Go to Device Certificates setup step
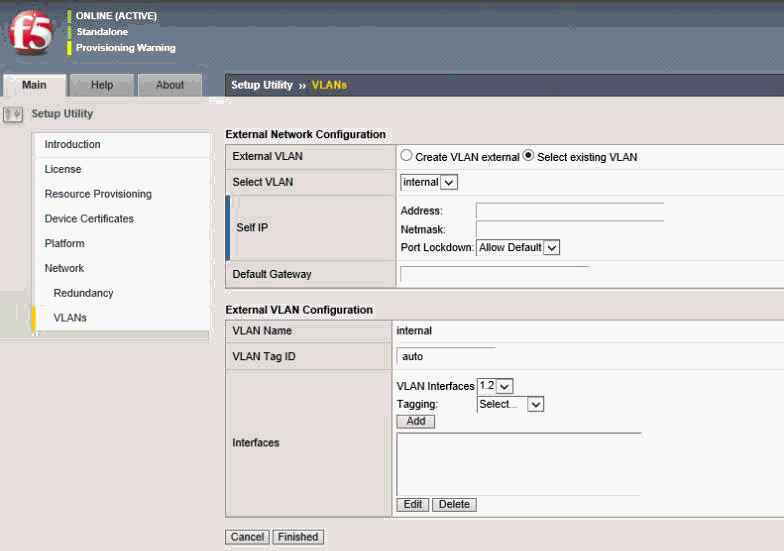The width and height of the screenshot is (784, 551). tap(89, 219)
